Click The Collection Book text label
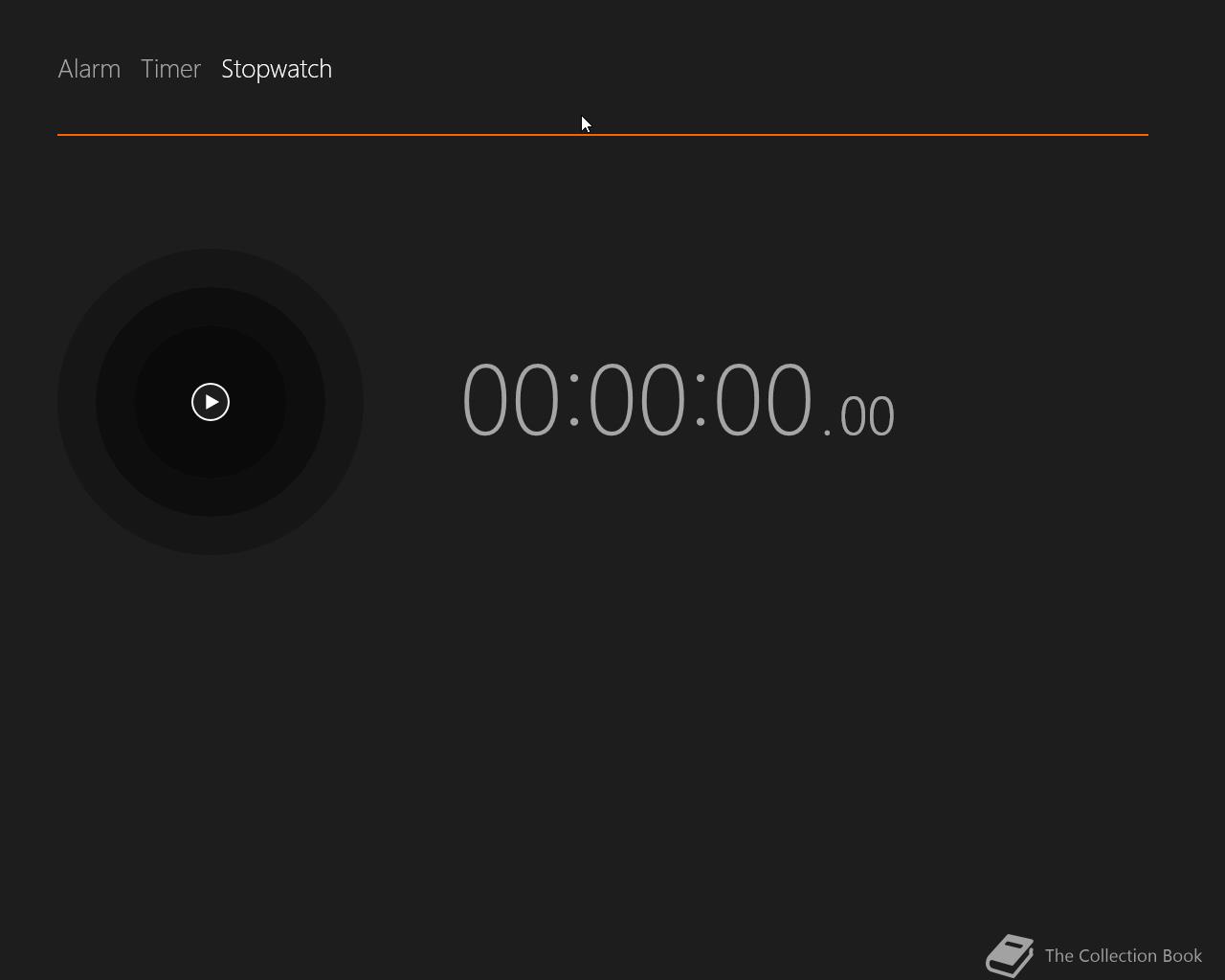 pyautogui.click(x=1124, y=955)
